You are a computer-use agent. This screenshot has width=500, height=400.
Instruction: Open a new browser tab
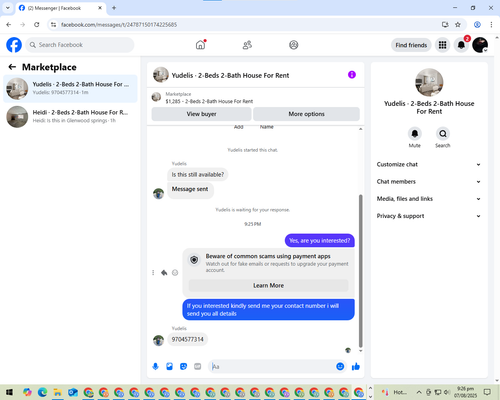114,8
